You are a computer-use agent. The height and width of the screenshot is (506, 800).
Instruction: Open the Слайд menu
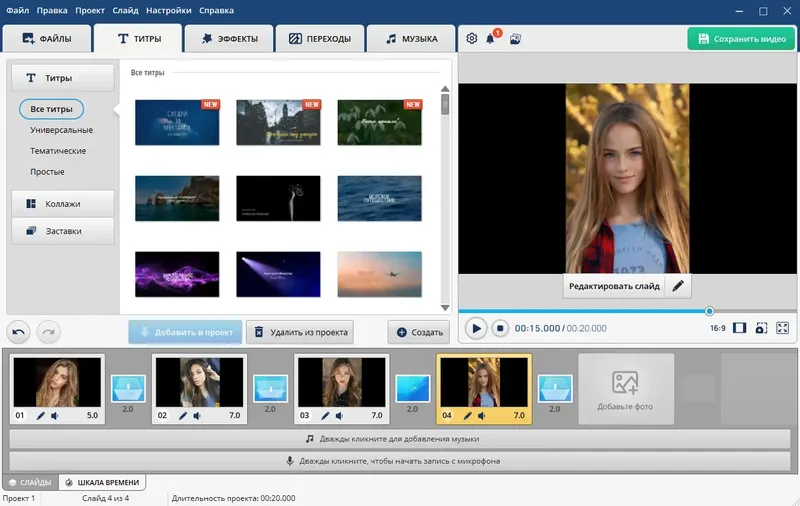(x=126, y=10)
